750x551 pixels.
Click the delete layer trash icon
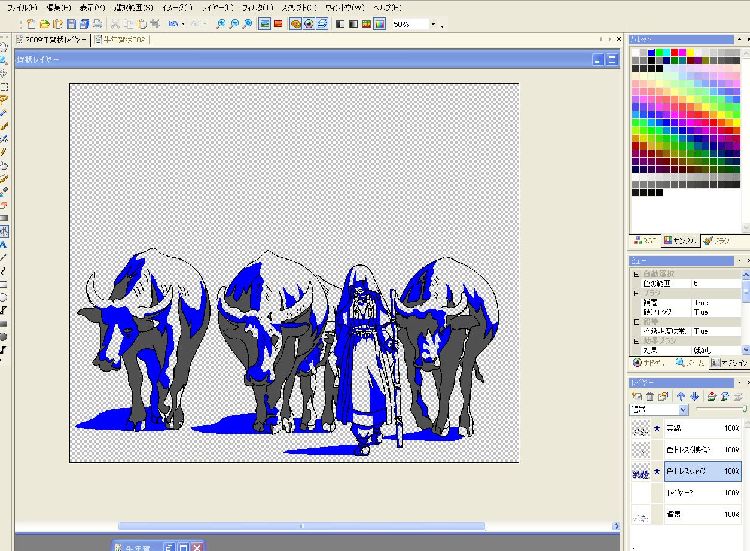(648, 397)
